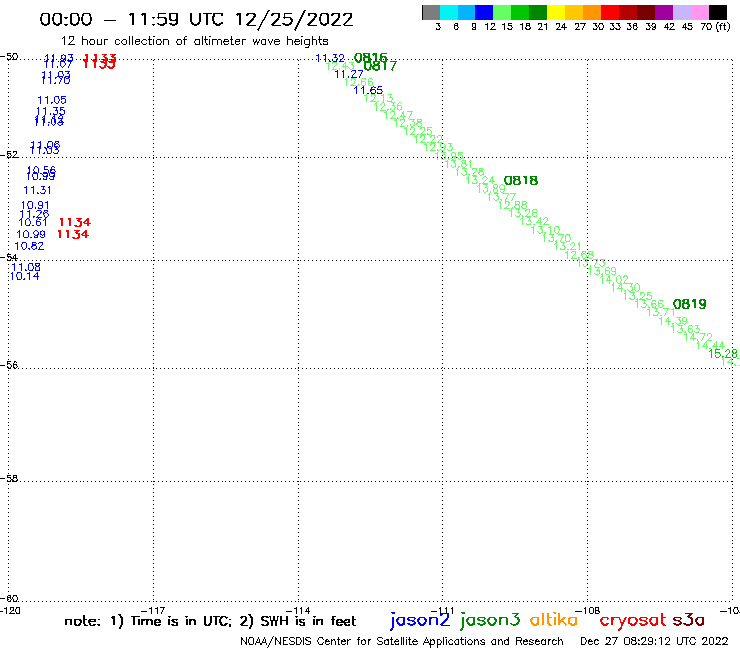Select the black swatch at the scale end
This screenshot has height=650, width=740.
pos(717,12)
